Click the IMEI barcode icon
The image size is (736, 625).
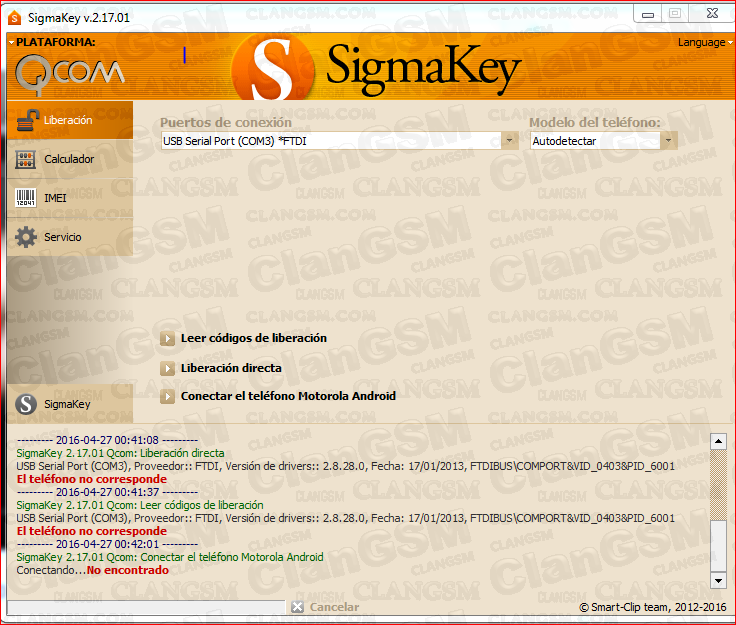click(x=25, y=198)
